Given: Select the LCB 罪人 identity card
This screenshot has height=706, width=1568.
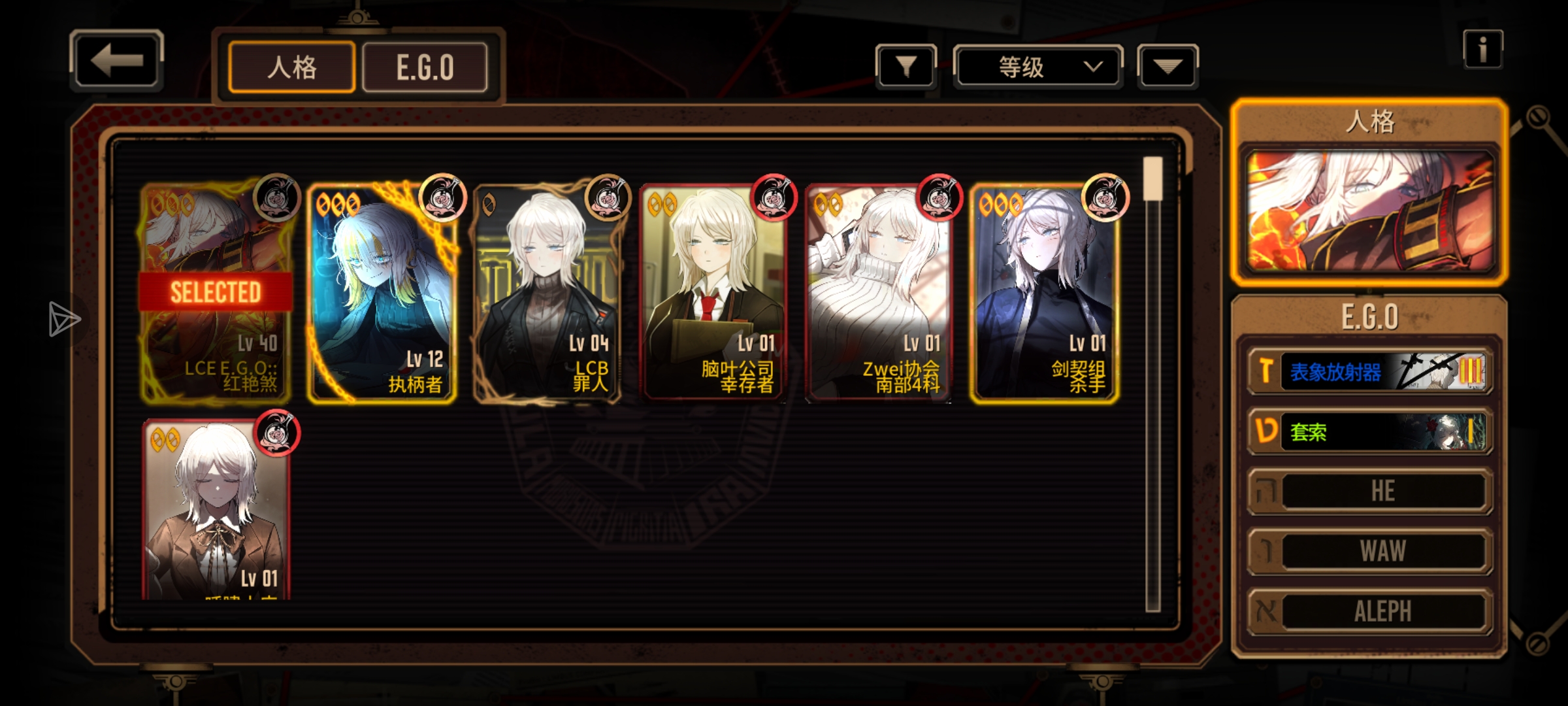Looking at the screenshot, I should tap(547, 293).
